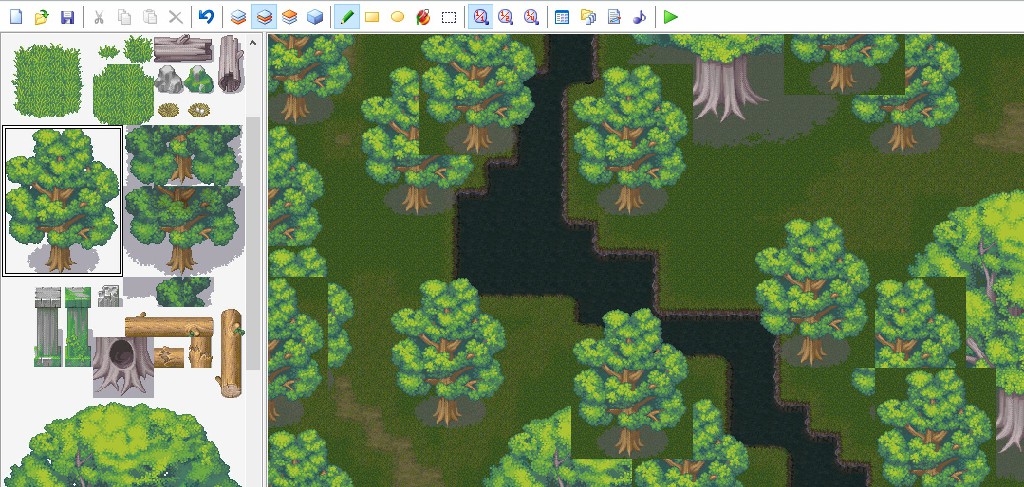Viewport: 1024px width, 487px height.
Task: Open a project with the folder icon
Action: 41,17
